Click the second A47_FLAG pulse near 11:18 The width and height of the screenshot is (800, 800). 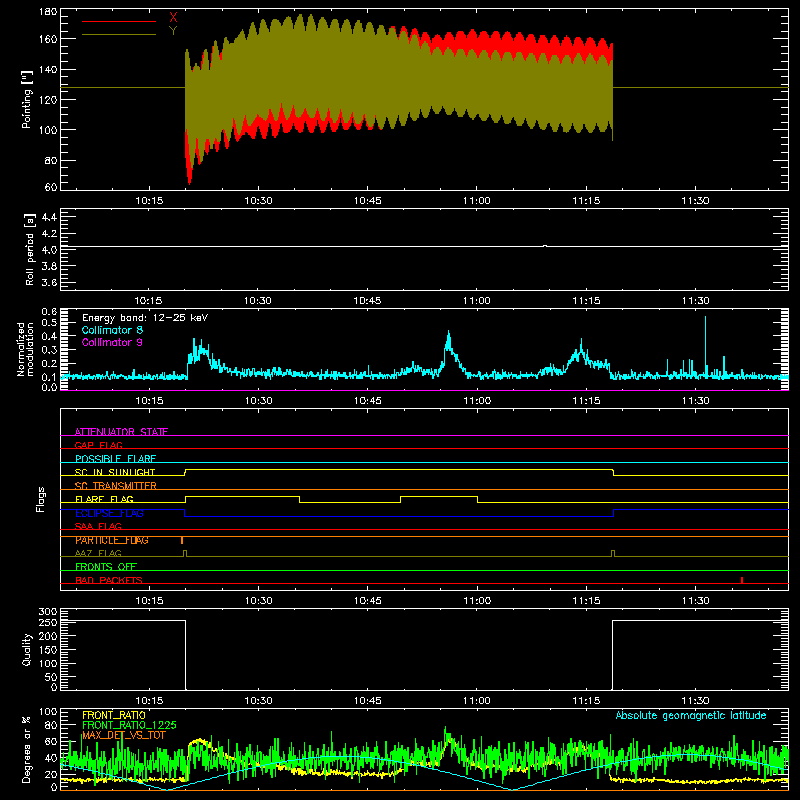(613, 553)
